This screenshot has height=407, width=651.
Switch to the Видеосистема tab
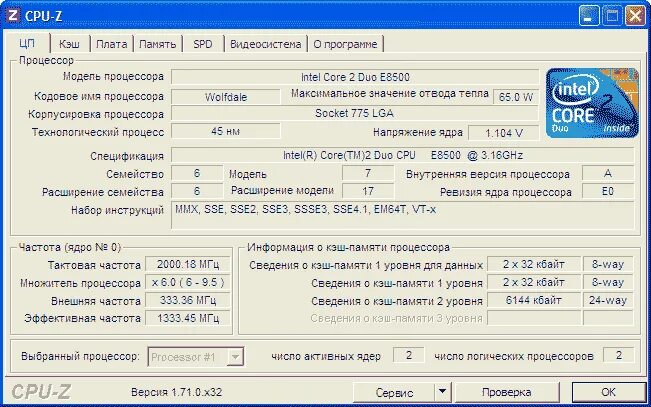pyautogui.click(x=266, y=44)
